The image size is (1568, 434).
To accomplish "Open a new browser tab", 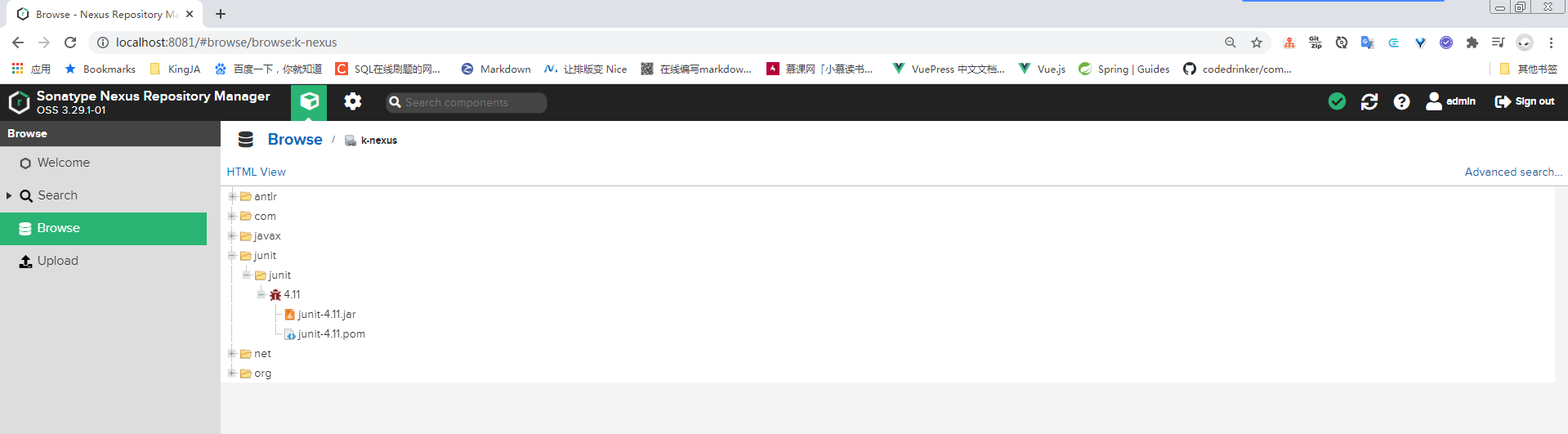I will (221, 14).
